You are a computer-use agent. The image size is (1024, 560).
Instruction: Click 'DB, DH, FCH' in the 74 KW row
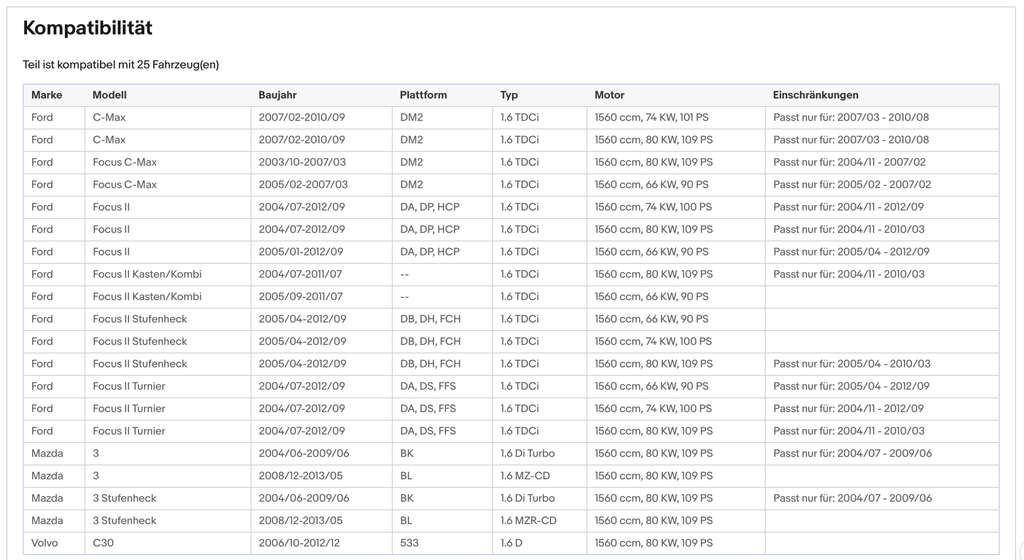430,341
